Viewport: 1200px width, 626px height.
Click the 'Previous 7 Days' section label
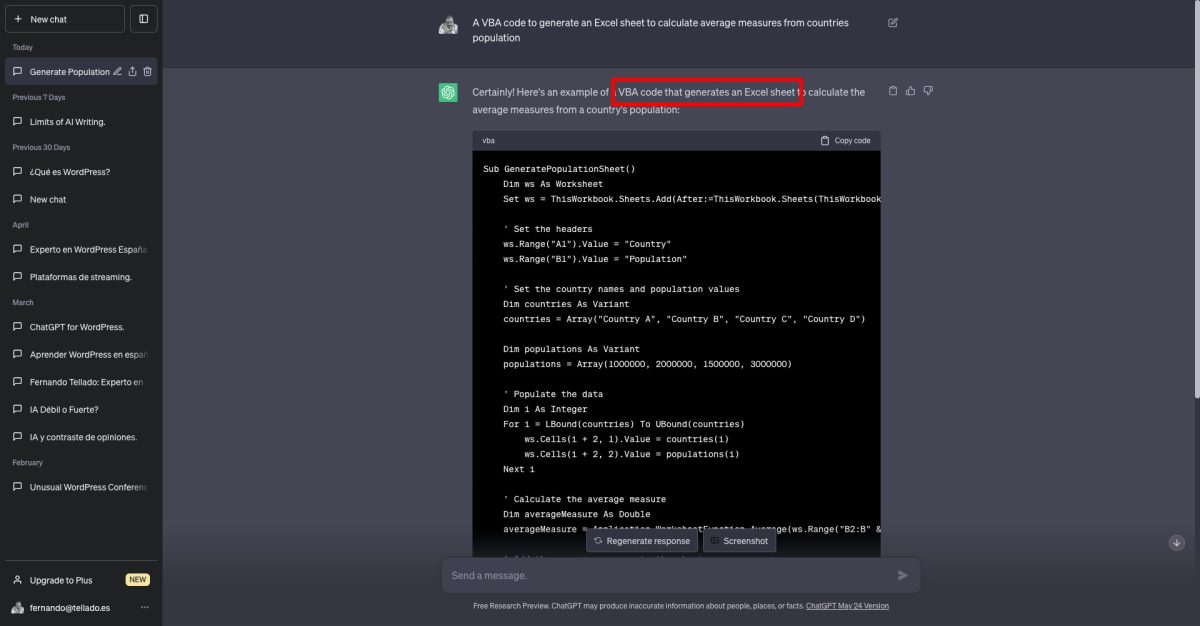click(x=39, y=97)
